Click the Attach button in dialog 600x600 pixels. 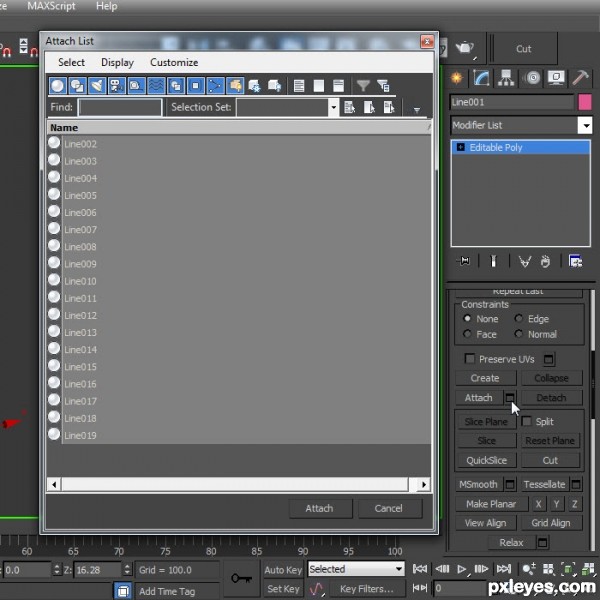[320, 508]
